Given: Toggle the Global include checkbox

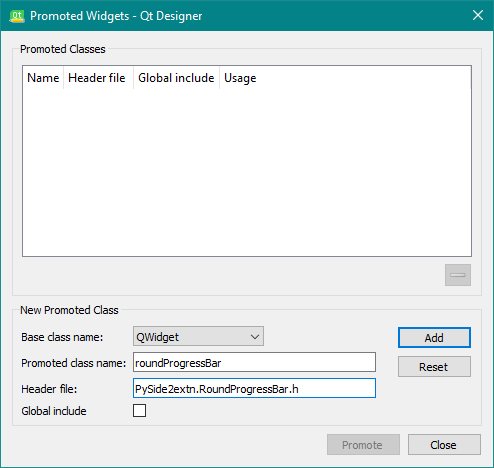Looking at the screenshot, I should coord(139,410).
